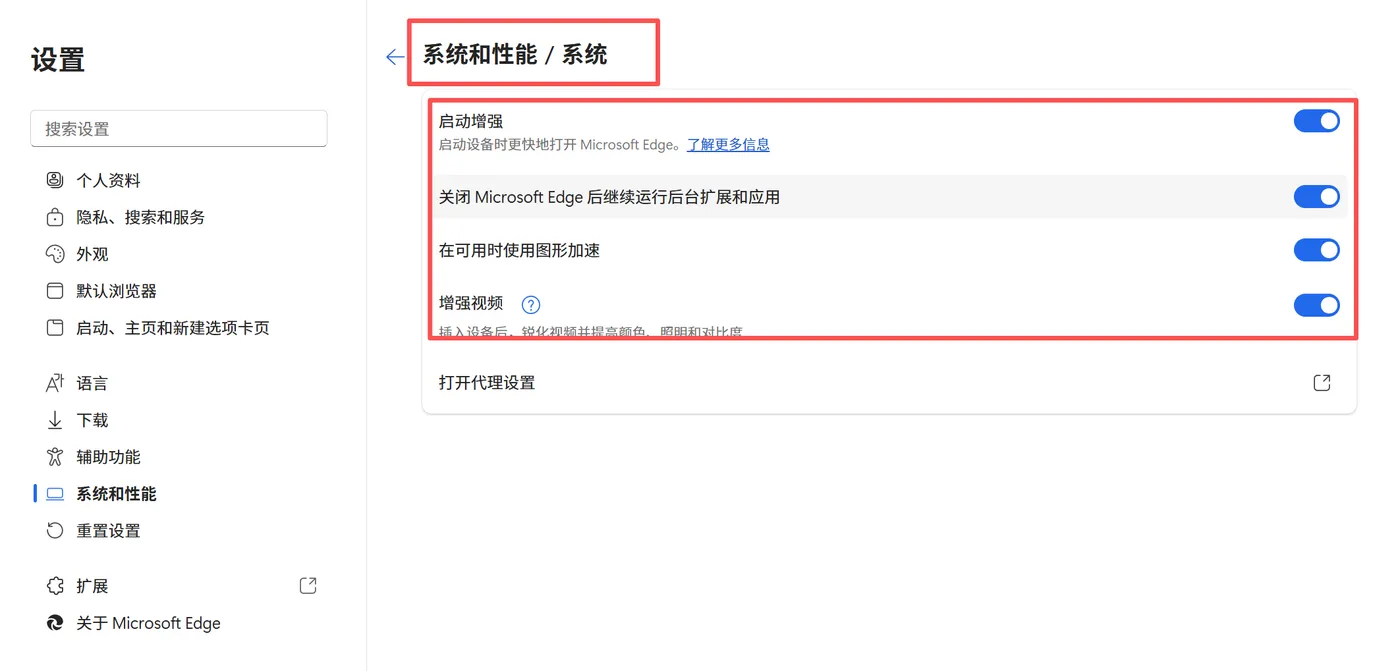The image size is (1400, 671).
Task: Click the help question mark beside 增强视频
Action: (x=531, y=305)
